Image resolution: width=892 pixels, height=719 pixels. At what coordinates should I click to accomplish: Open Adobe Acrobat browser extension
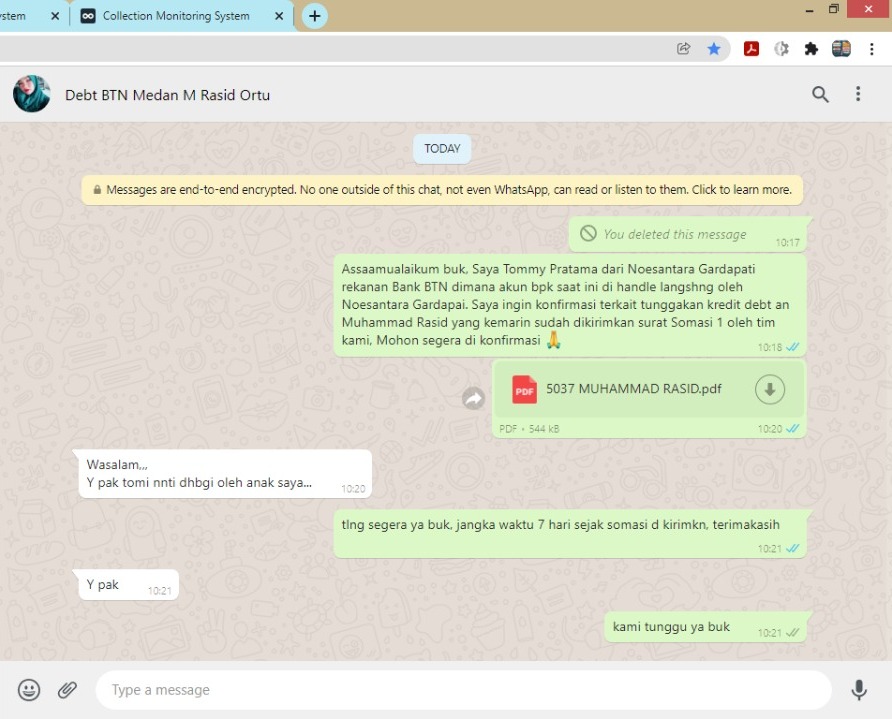click(x=751, y=48)
